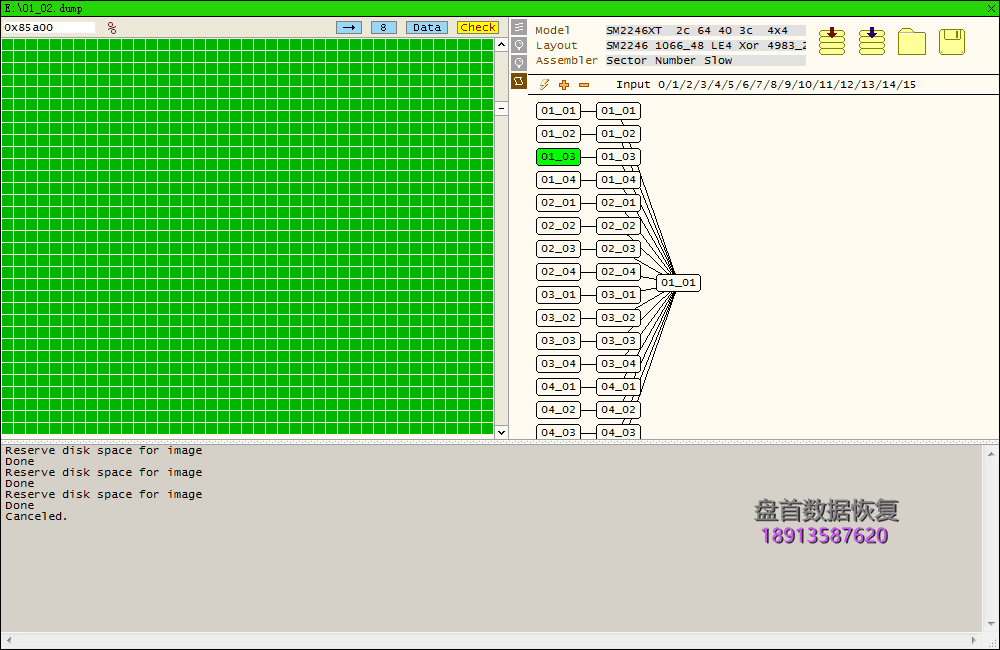1000x650 pixels.
Task: Select the Layout value SM2246 1066_48 field
Action: coord(705,46)
